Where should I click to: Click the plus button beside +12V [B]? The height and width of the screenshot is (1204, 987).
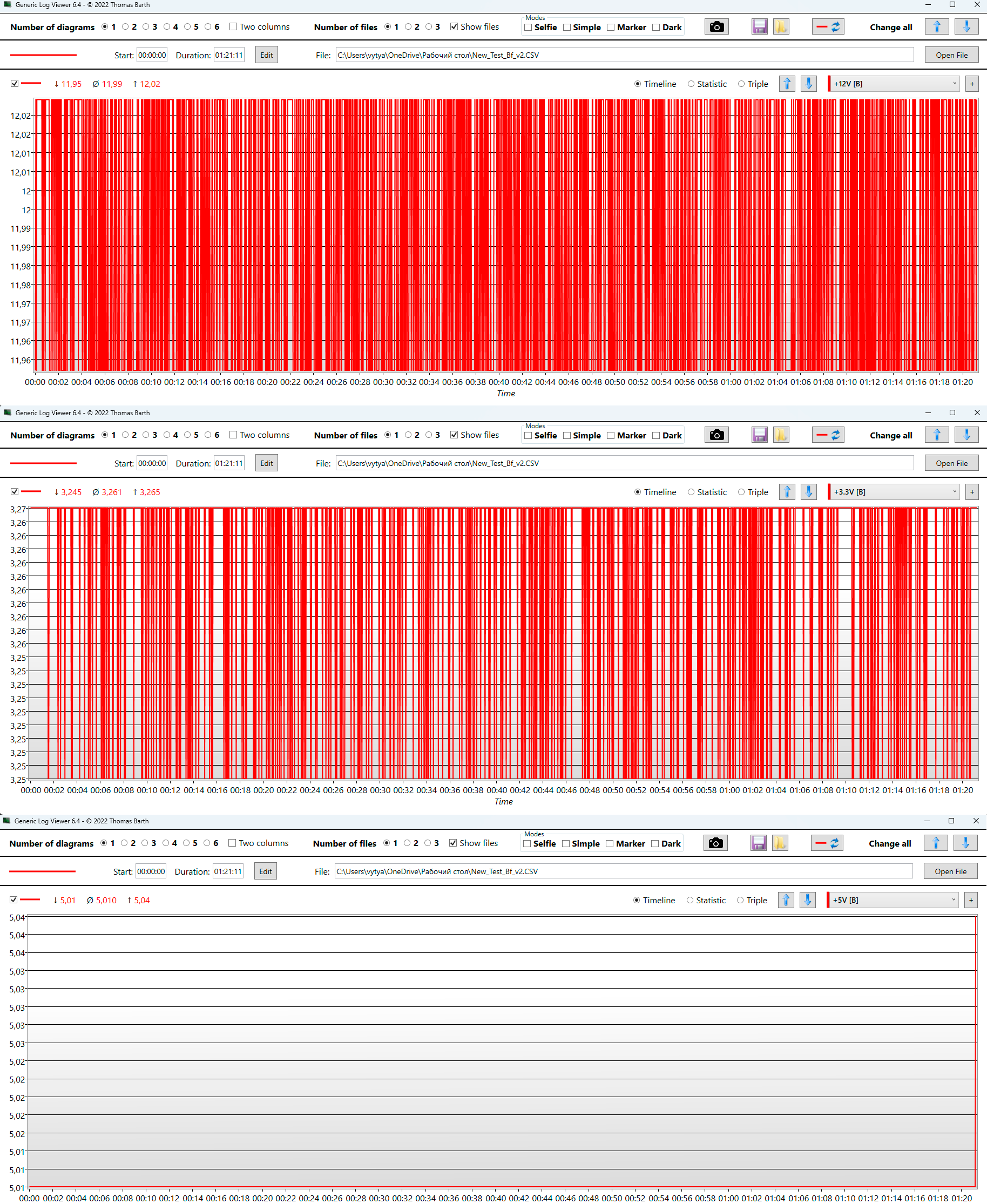pyautogui.click(x=972, y=84)
